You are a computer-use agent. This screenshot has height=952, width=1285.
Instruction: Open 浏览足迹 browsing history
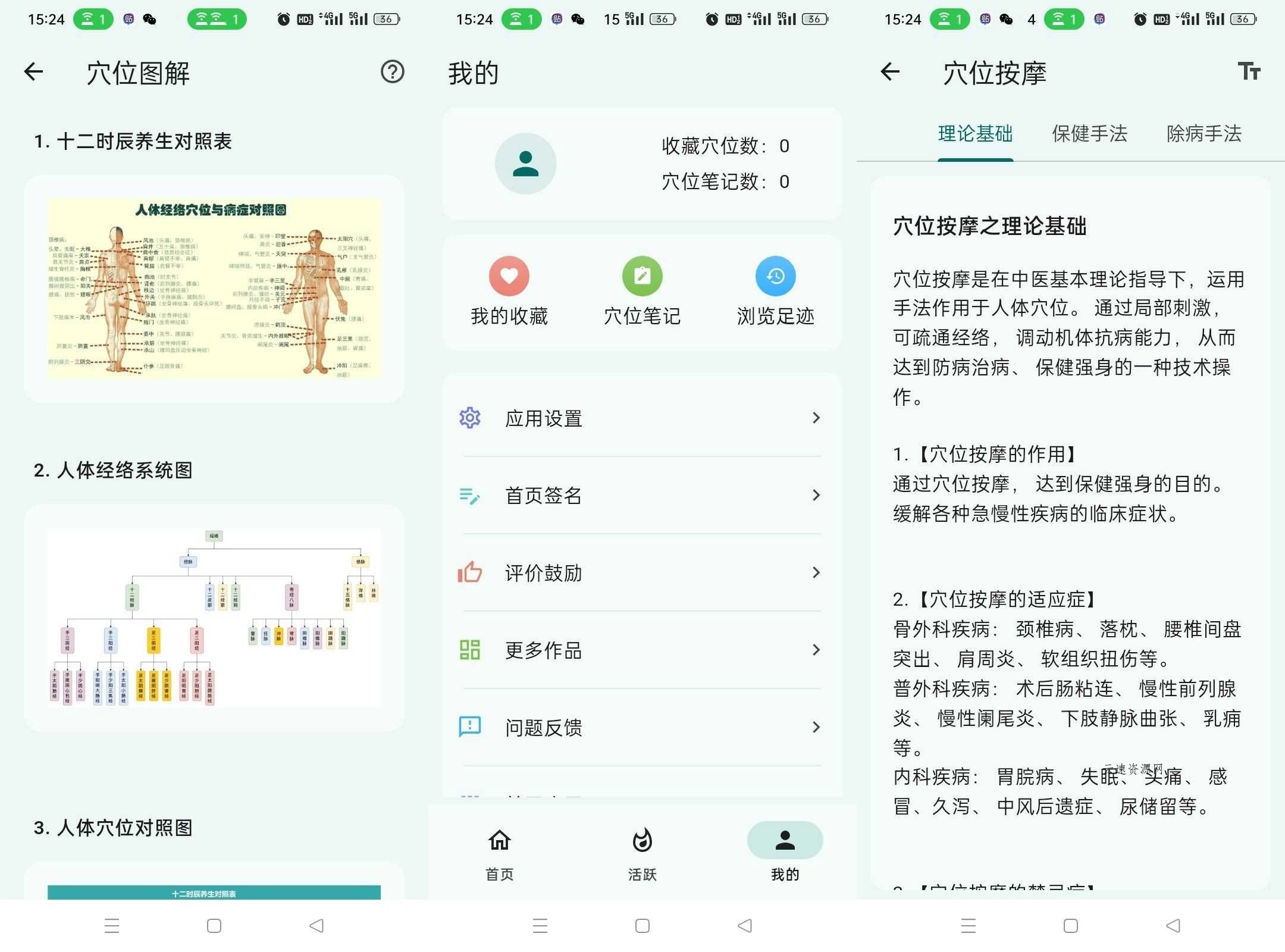point(775,292)
